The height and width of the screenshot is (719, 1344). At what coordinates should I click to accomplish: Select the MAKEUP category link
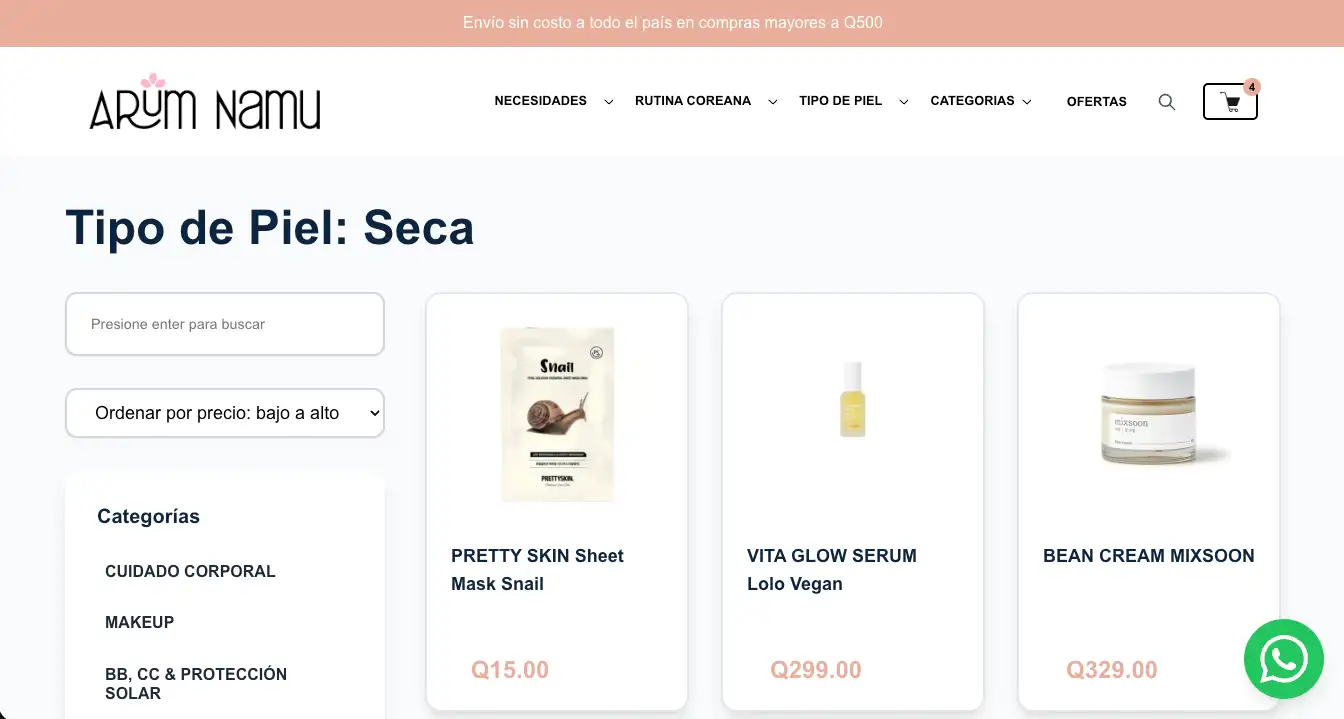click(x=139, y=622)
